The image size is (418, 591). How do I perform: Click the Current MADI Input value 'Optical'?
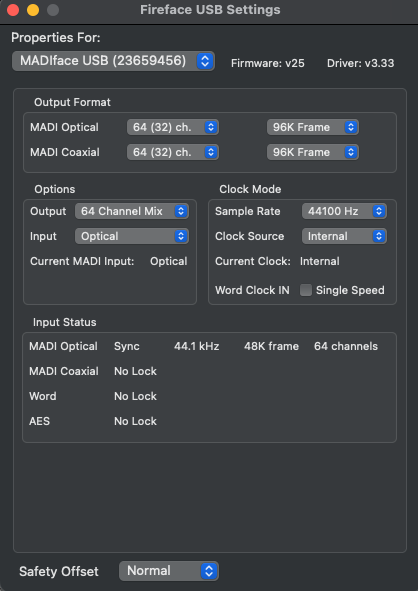coord(168,262)
